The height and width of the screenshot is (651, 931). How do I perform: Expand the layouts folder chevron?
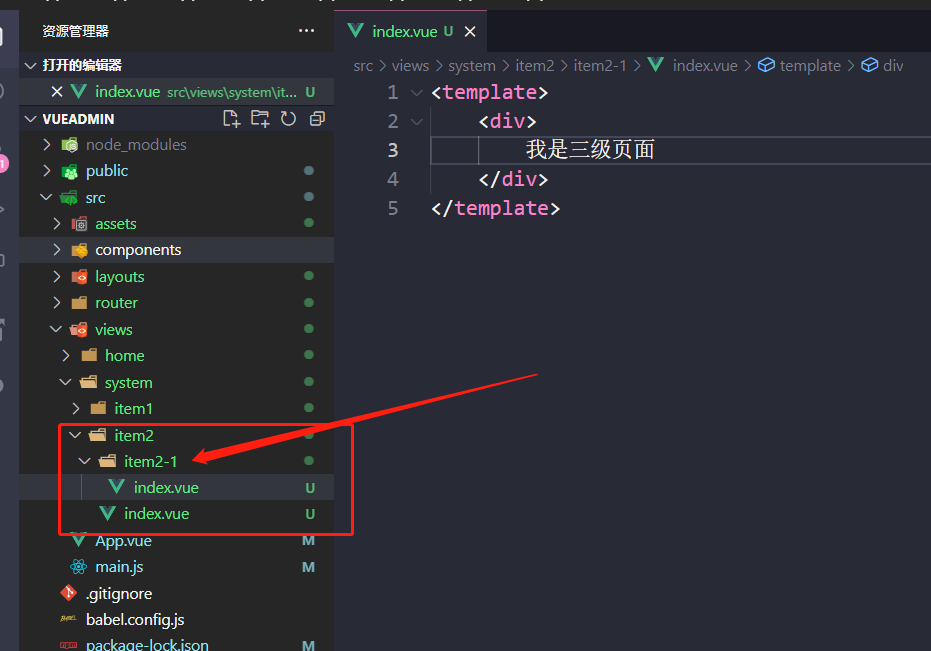click(x=56, y=276)
